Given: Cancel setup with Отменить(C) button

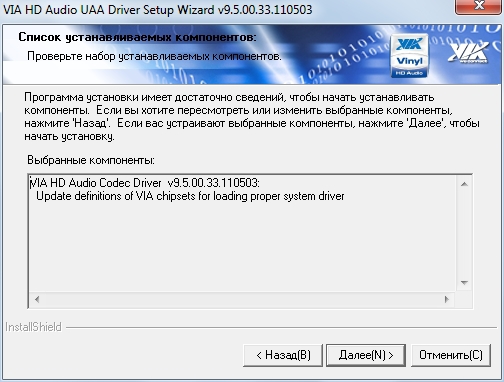Looking at the screenshot, I should (451, 355).
